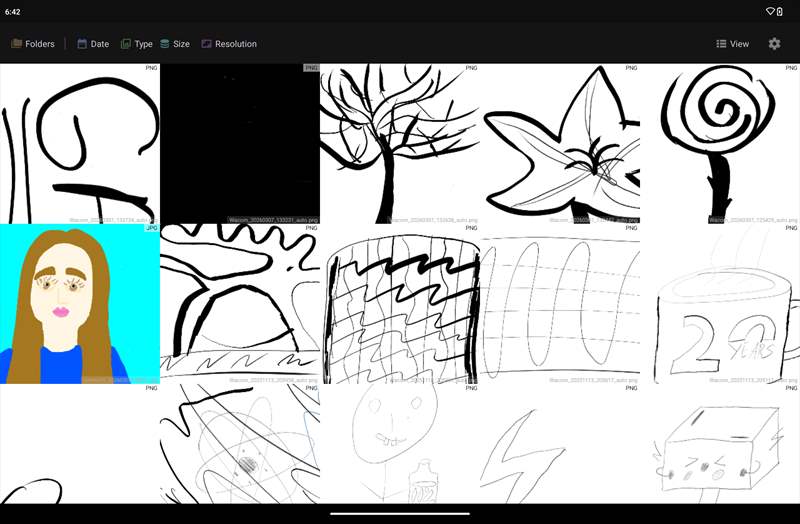Open the star flower sketch thumbnail
Viewport: 800px width, 524px height.
(x=560, y=144)
